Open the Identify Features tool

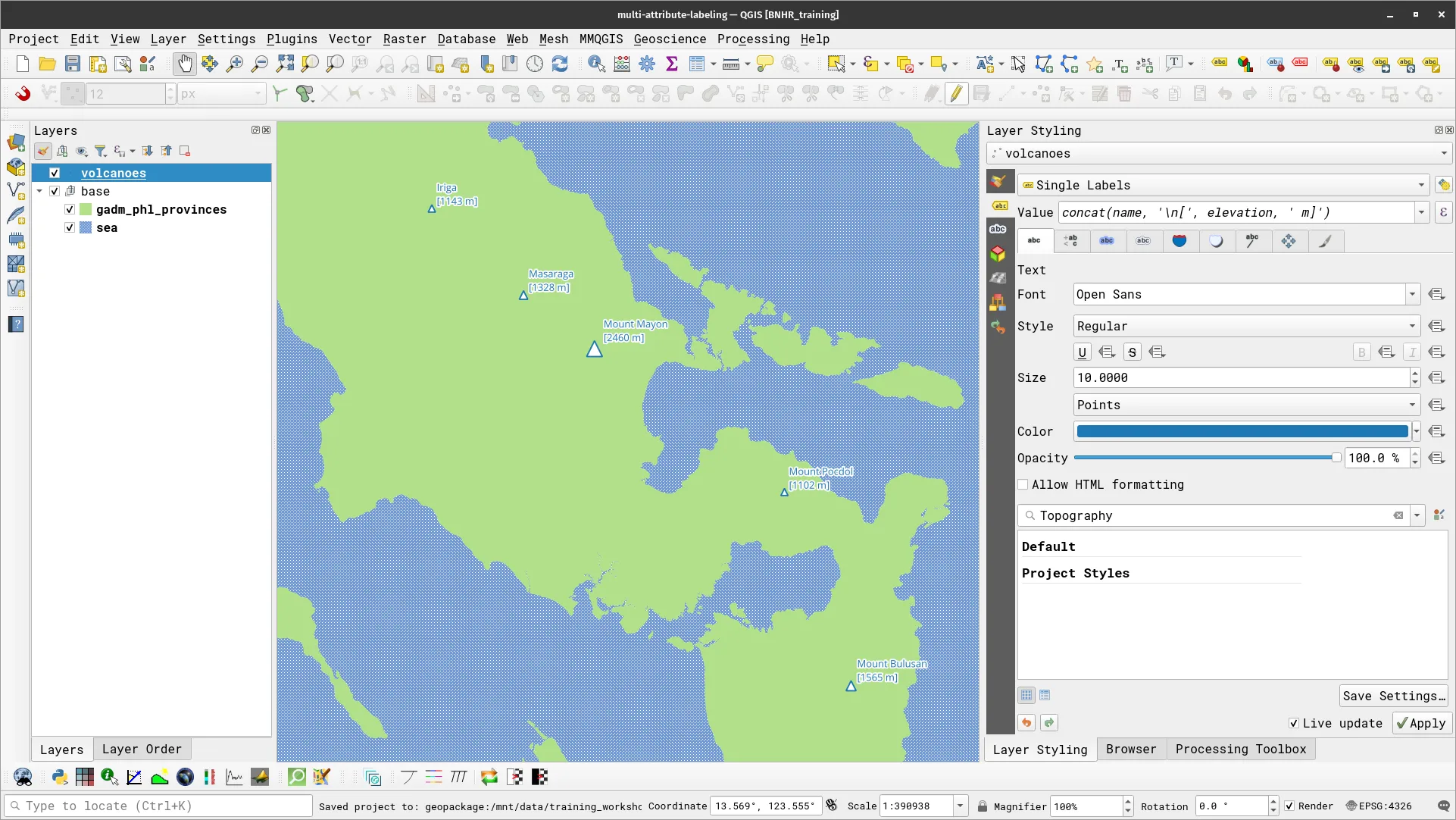tap(596, 64)
